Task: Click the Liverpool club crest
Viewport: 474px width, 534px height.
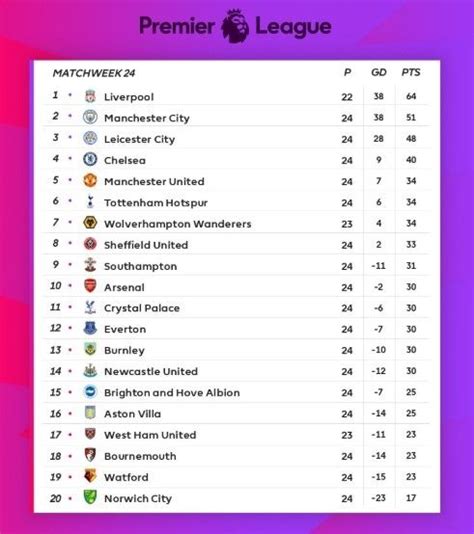Action: tap(90, 96)
